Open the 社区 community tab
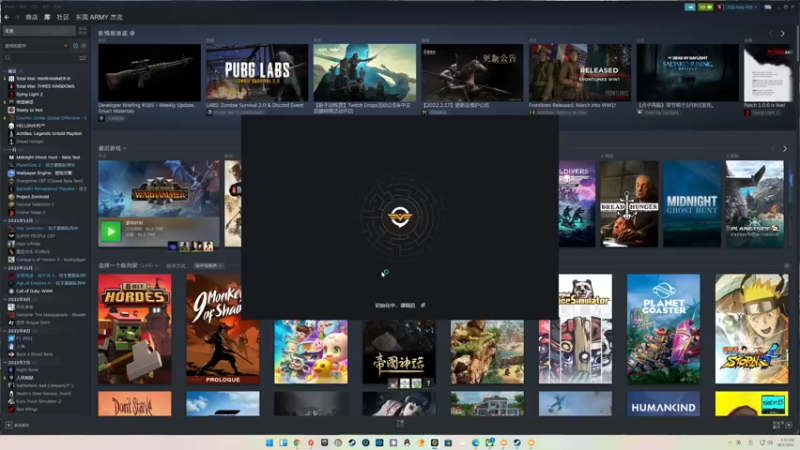The image size is (800, 450). click(x=63, y=17)
